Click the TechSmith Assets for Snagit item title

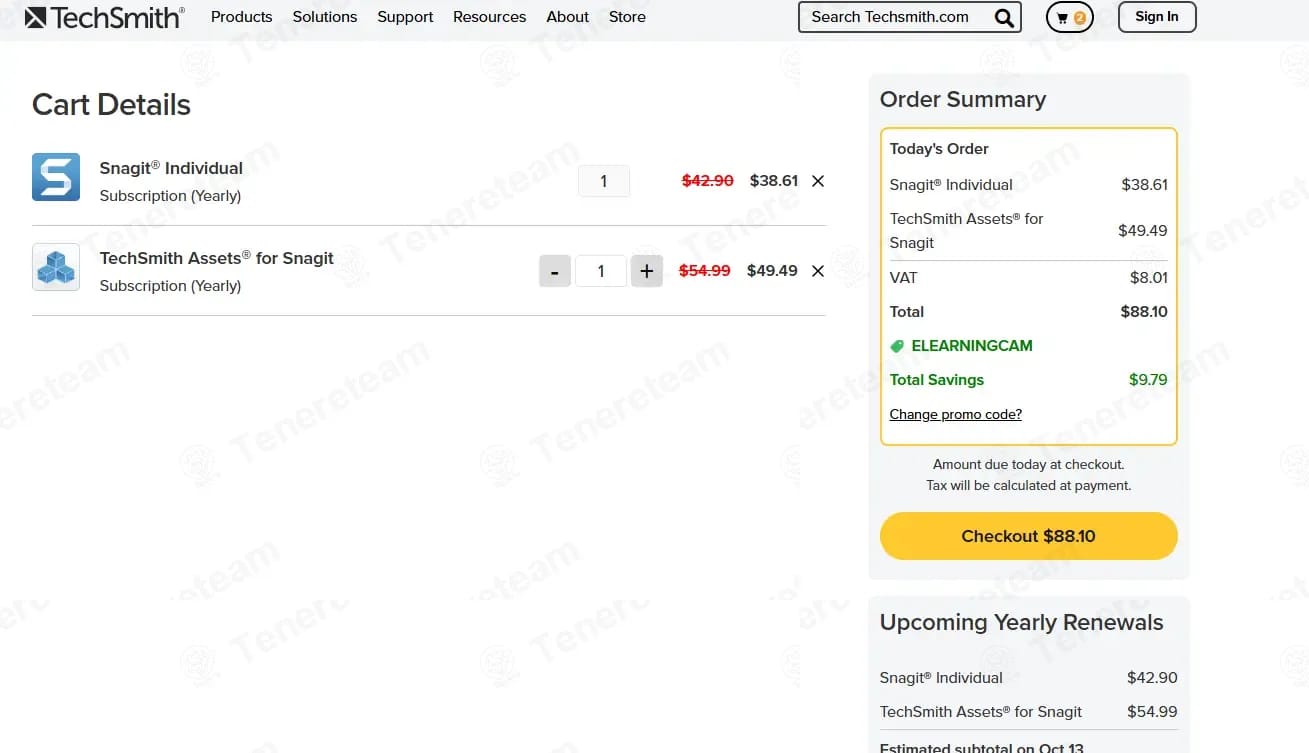pyautogui.click(x=217, y=258)
